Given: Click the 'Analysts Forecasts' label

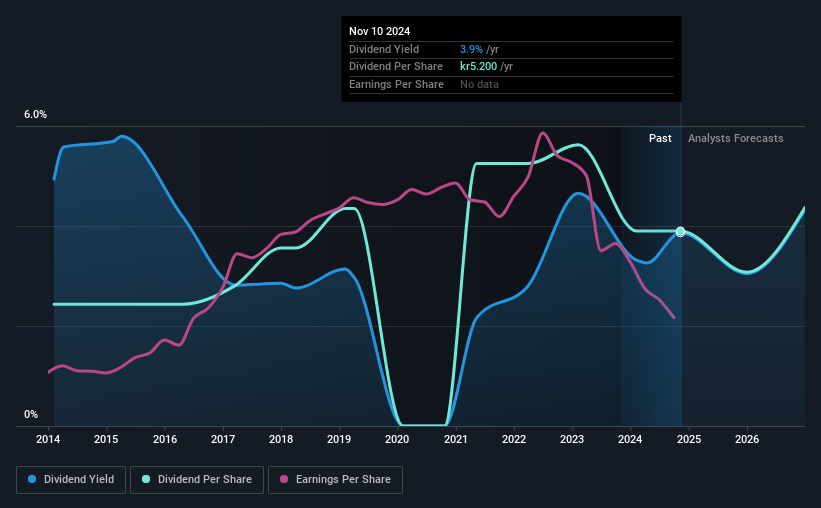Looking at the screenshot, I should tap(736, 138).
